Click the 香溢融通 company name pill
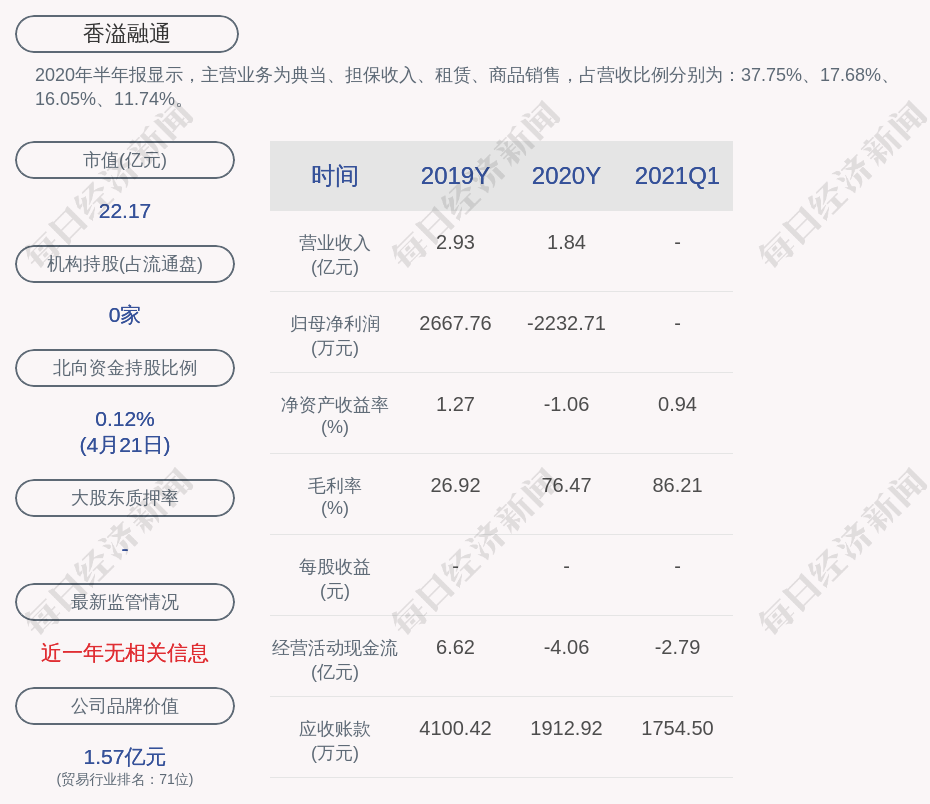The height and width of the screenshot is (804, 930). tap(126, 34)
